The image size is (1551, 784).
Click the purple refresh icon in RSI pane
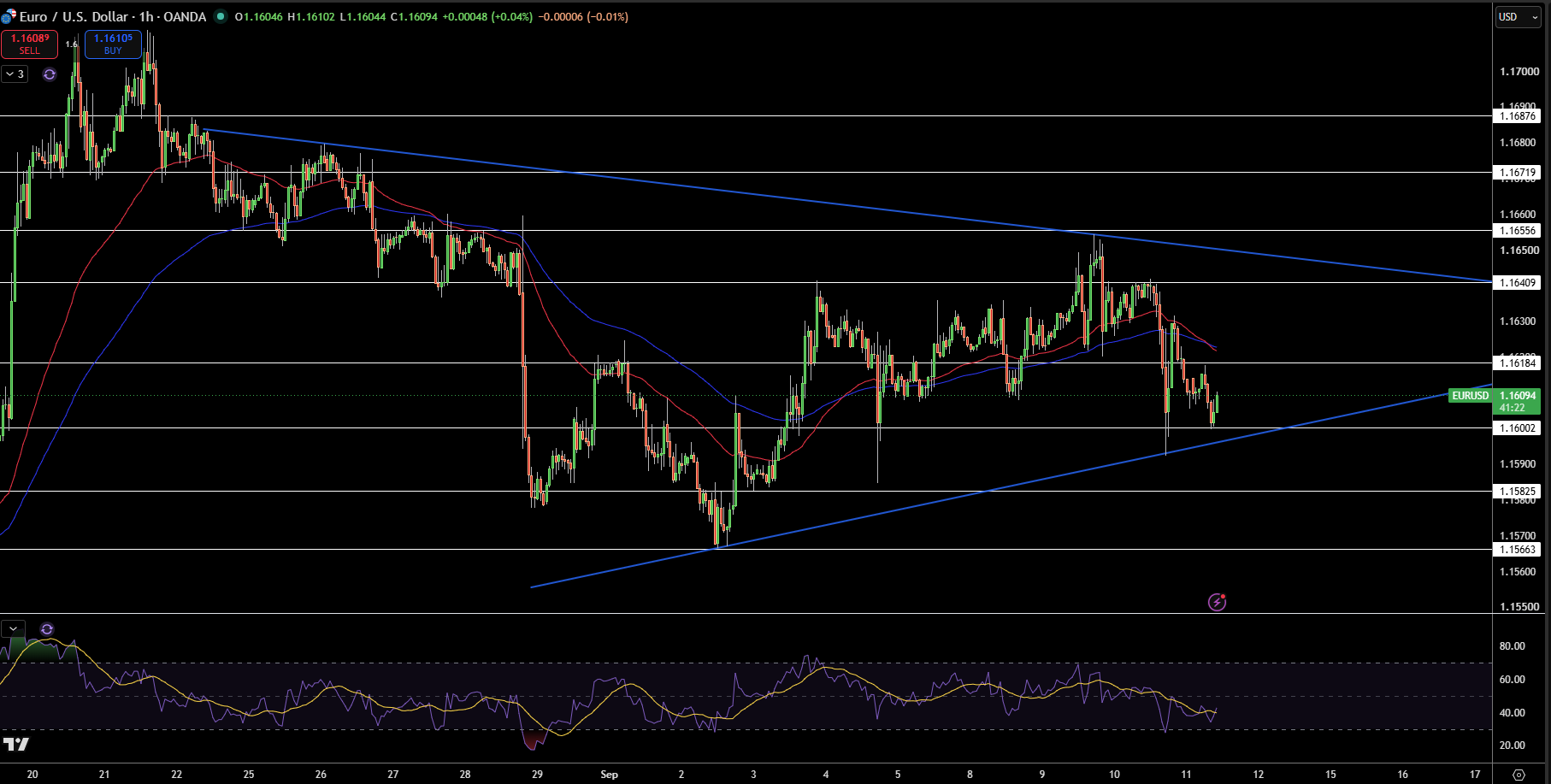(x=47, y=629)
